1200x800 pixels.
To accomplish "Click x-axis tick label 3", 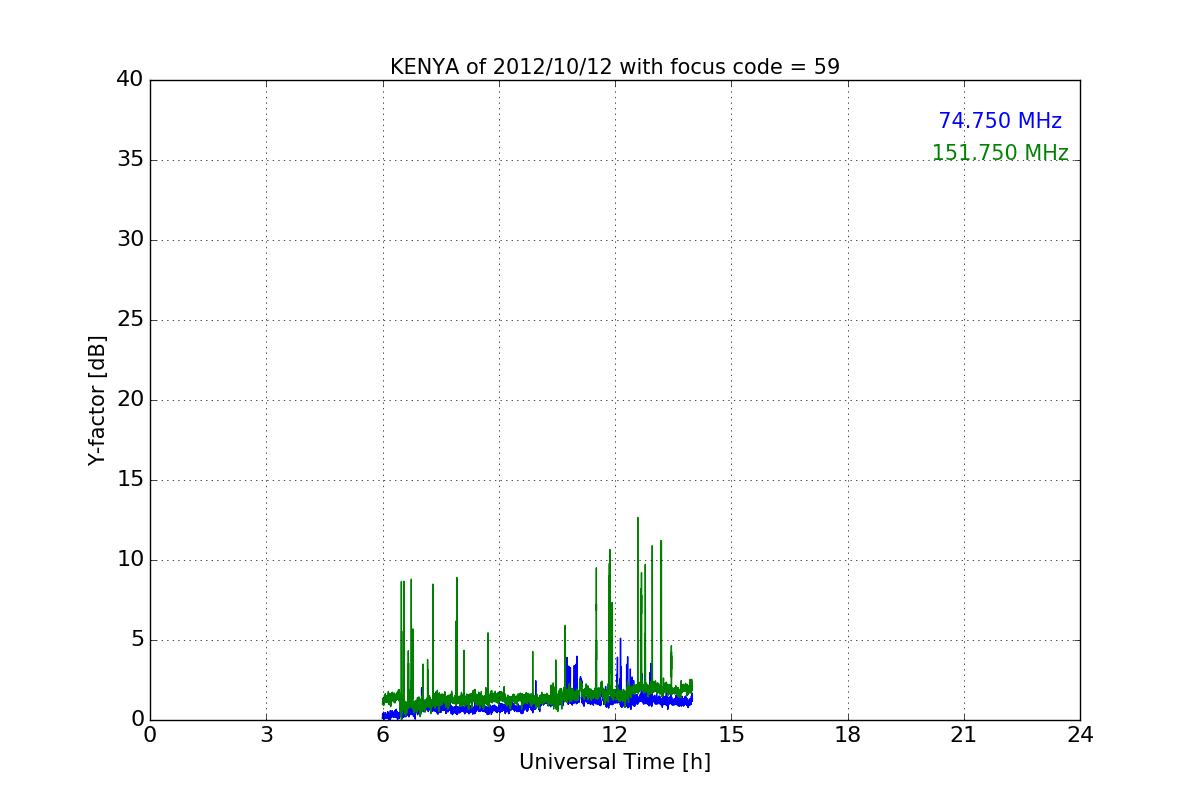I will (x=266, y=735).
